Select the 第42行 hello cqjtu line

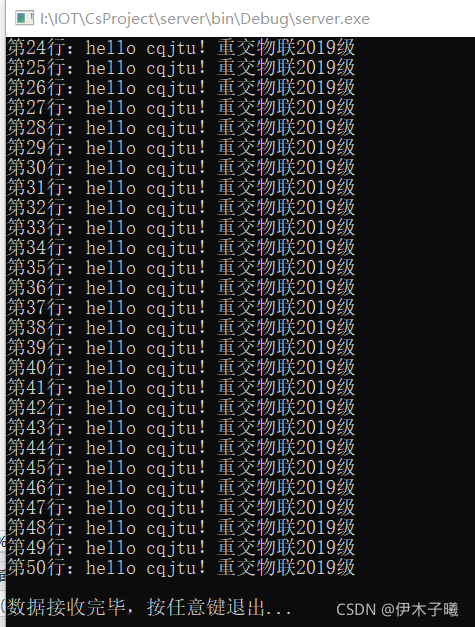181,408
